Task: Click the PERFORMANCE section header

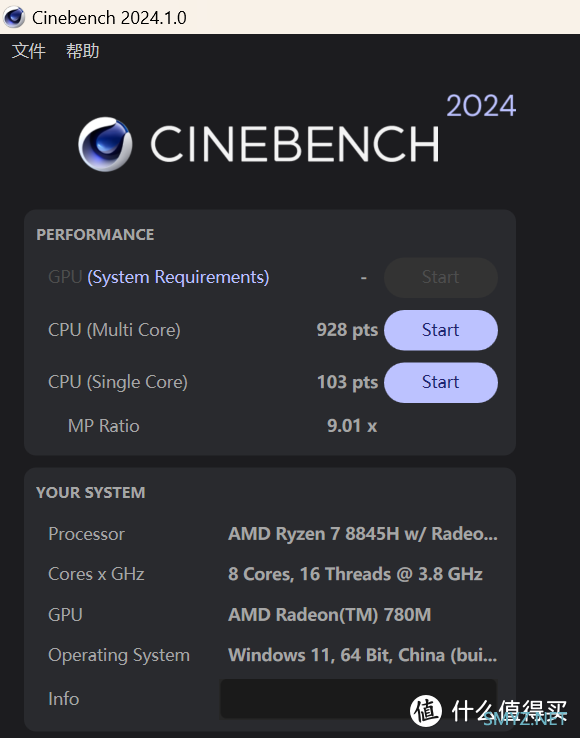Action: 95,235
